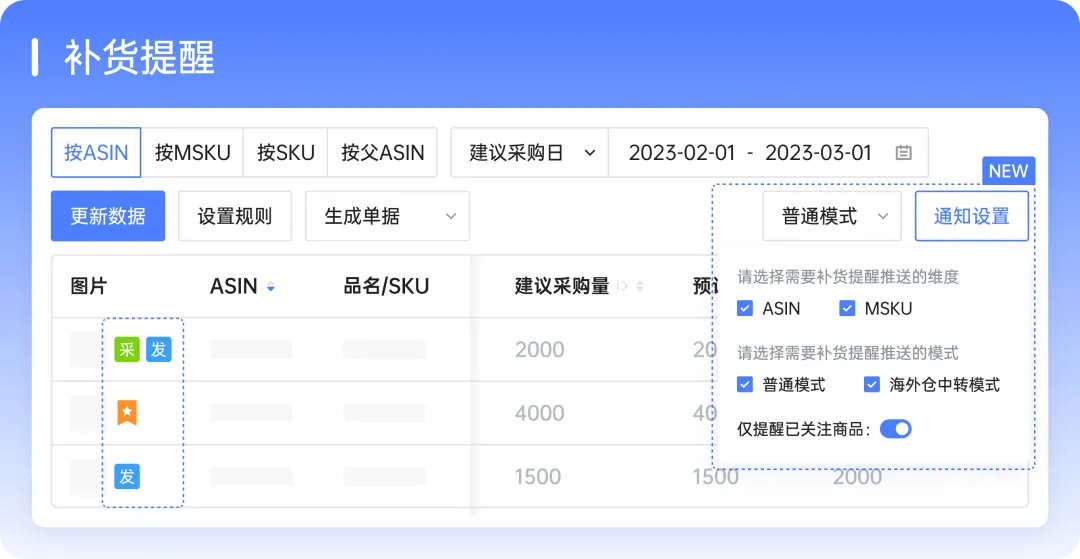Click the end date 2023-03-01 field
Screen dimensions: 1080x559
pos(818,153)
